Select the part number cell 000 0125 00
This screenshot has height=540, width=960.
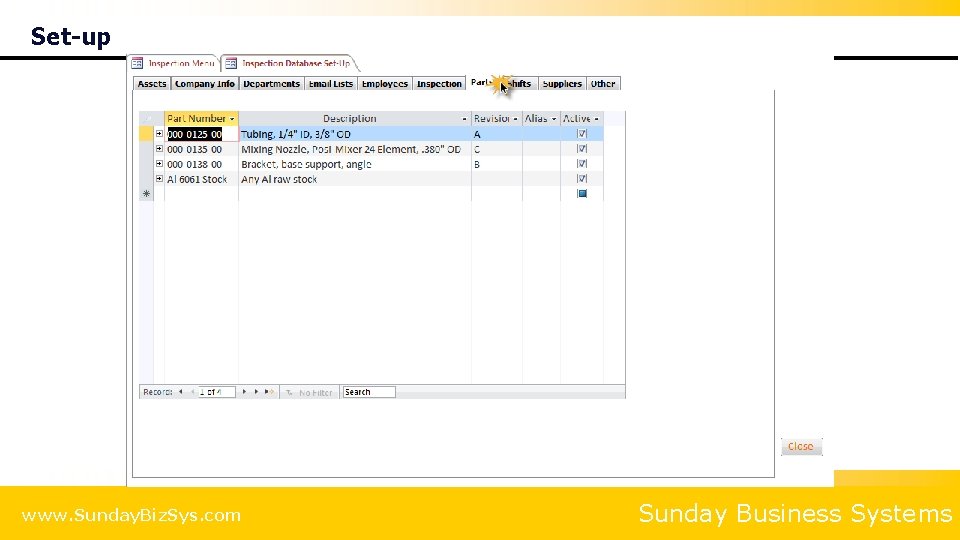[201, 134]
